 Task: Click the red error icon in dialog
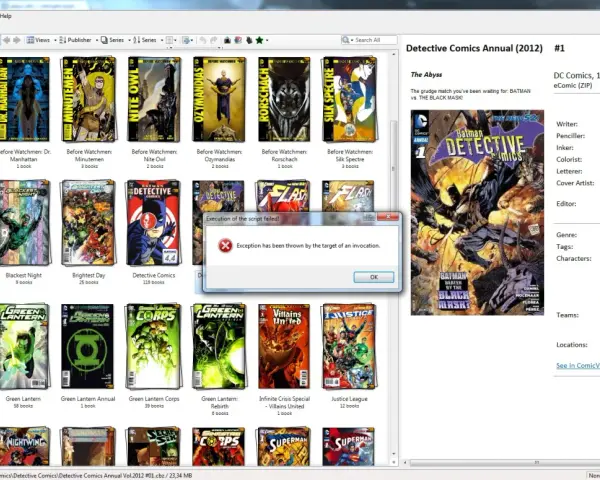225,245
